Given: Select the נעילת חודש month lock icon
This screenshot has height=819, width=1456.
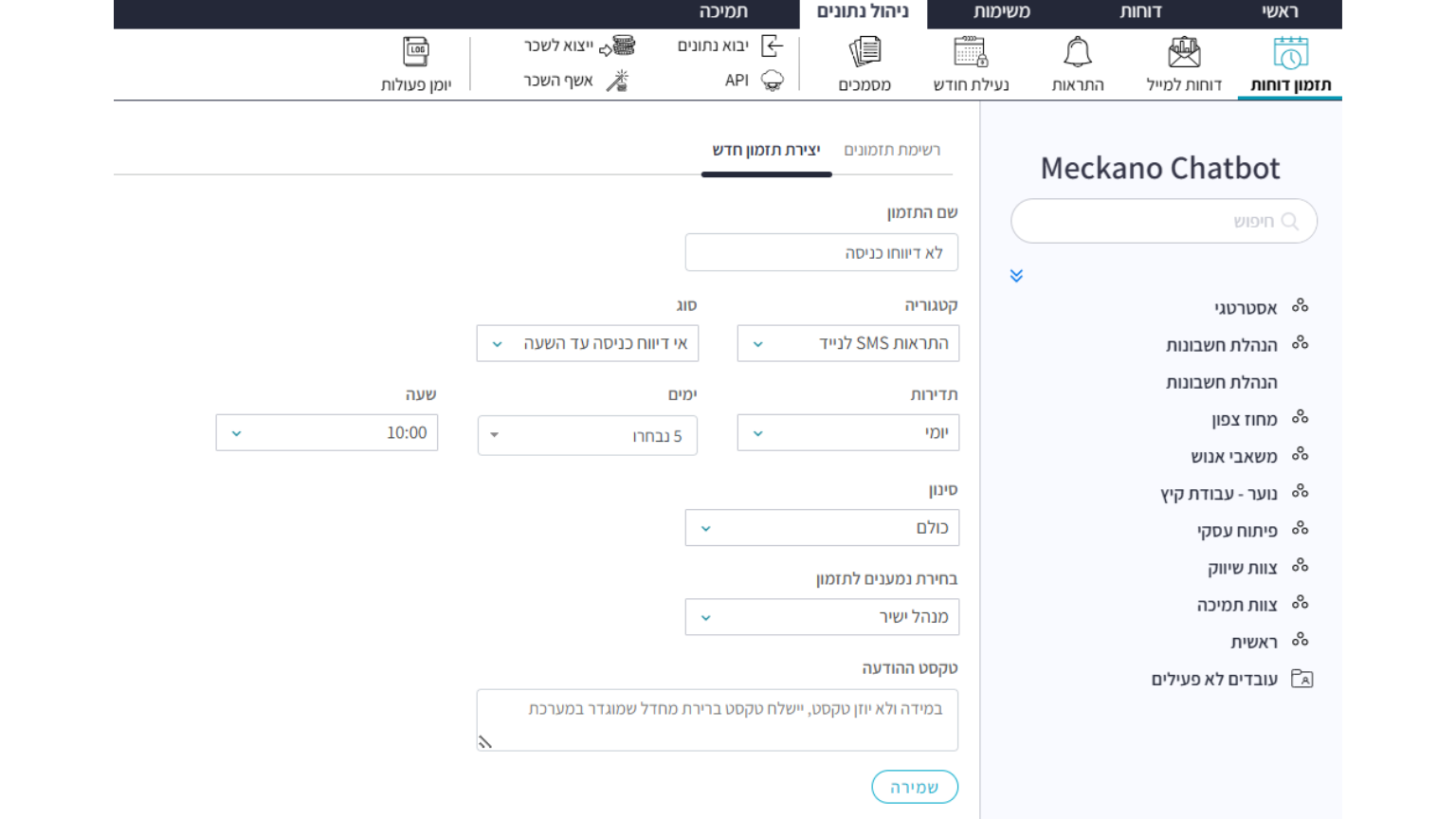Looking at the screenshot, I should coord(971,53).
